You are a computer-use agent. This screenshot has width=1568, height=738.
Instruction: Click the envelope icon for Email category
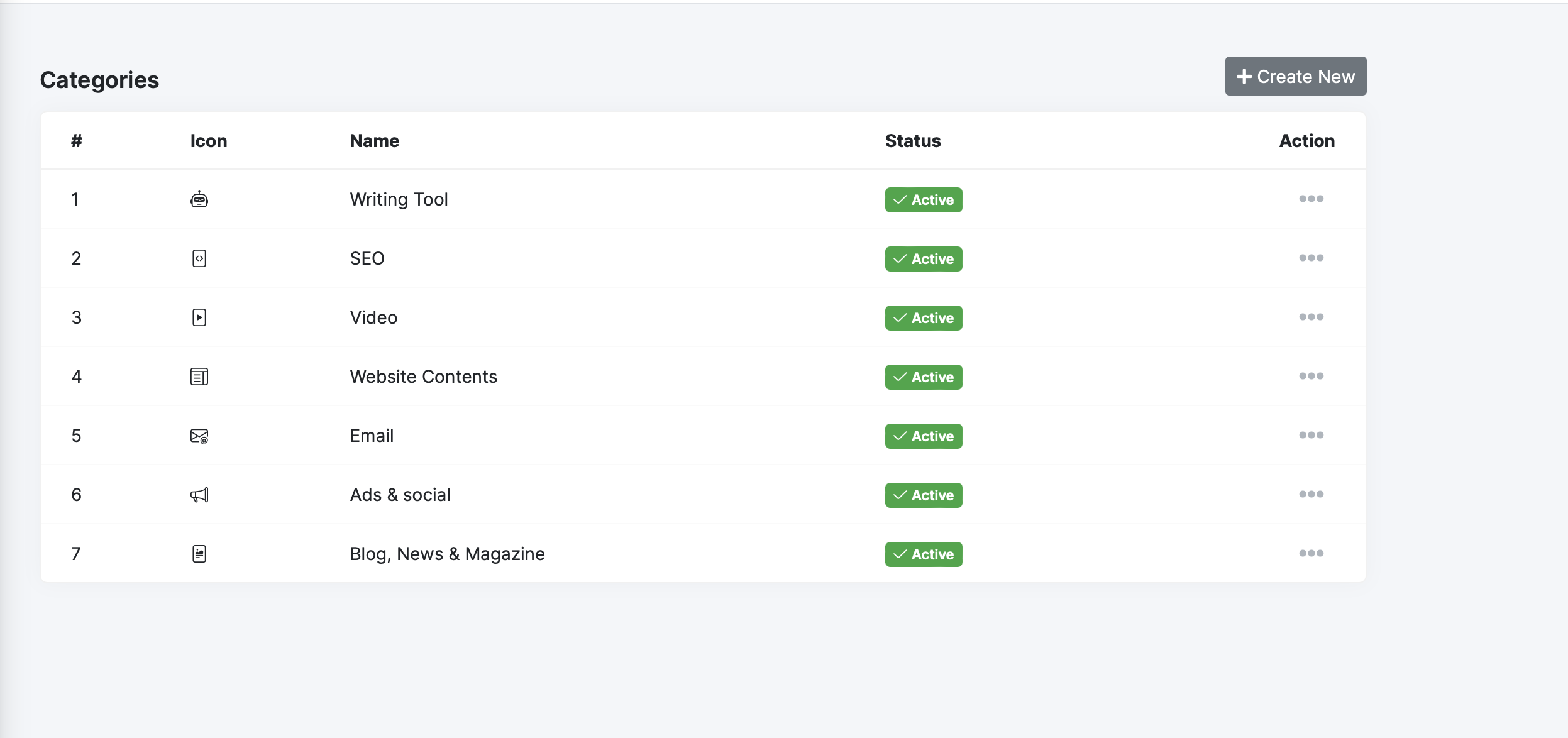tap(199, 436)
